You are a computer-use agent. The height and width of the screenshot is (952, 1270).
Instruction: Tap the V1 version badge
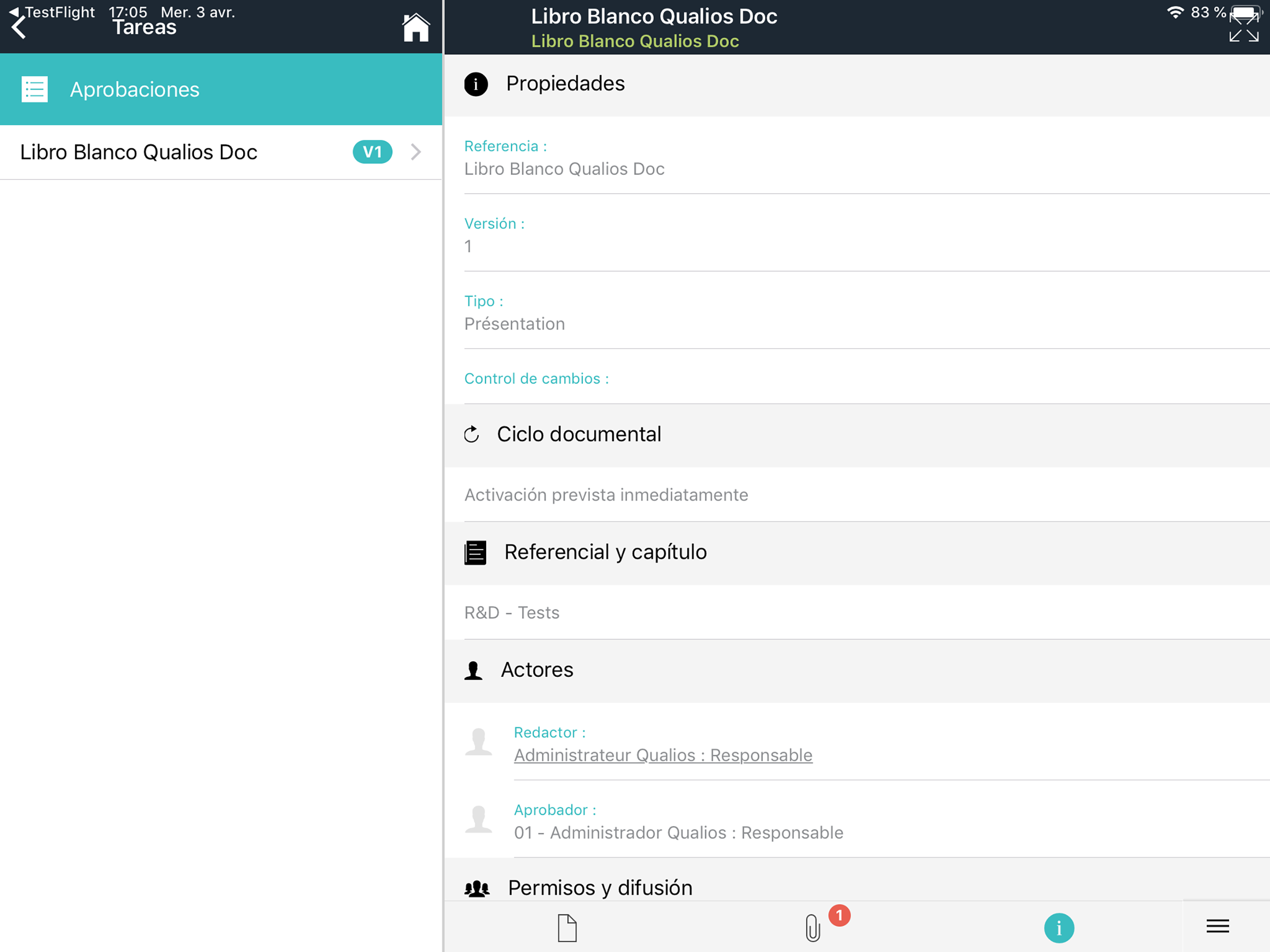[x=372, y=152]
